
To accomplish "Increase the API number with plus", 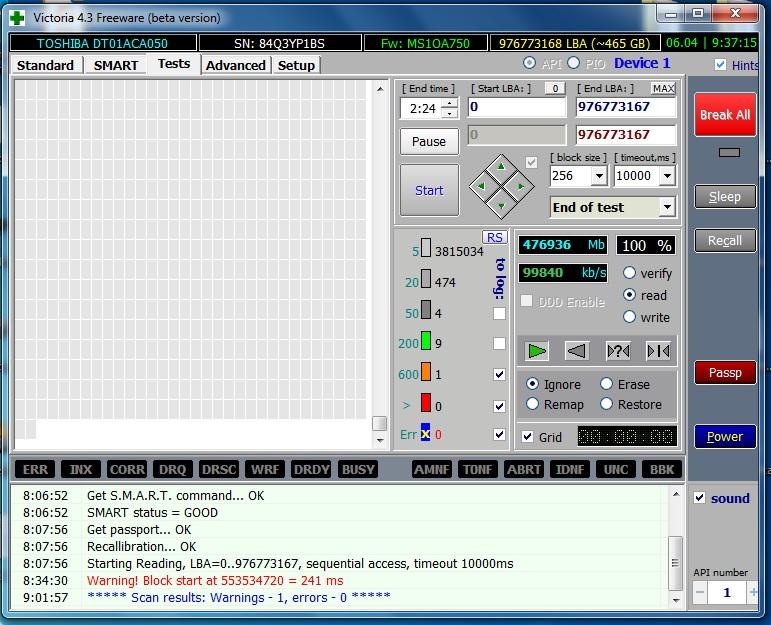I will tap(753, 592).
